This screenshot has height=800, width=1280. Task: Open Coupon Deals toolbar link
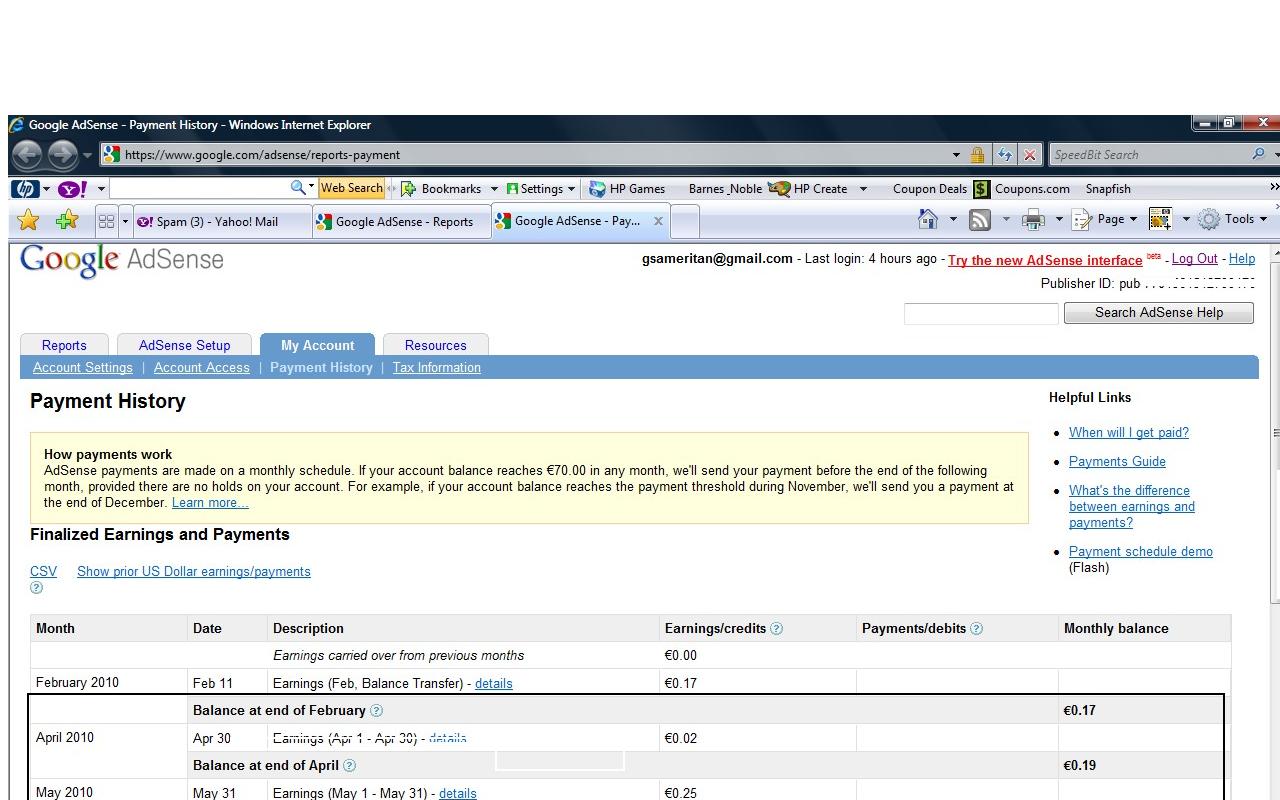929,188
